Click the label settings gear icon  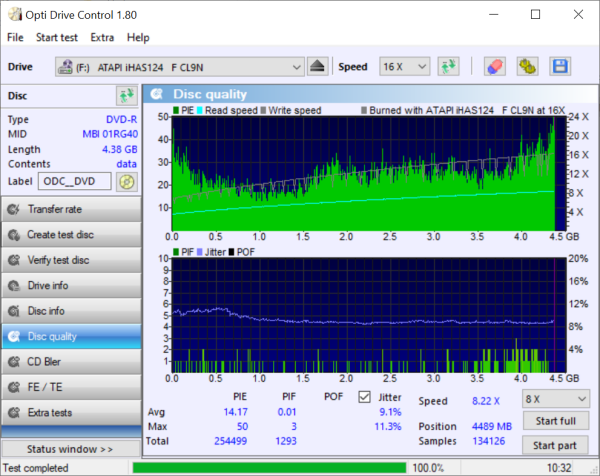pos(126,182)
